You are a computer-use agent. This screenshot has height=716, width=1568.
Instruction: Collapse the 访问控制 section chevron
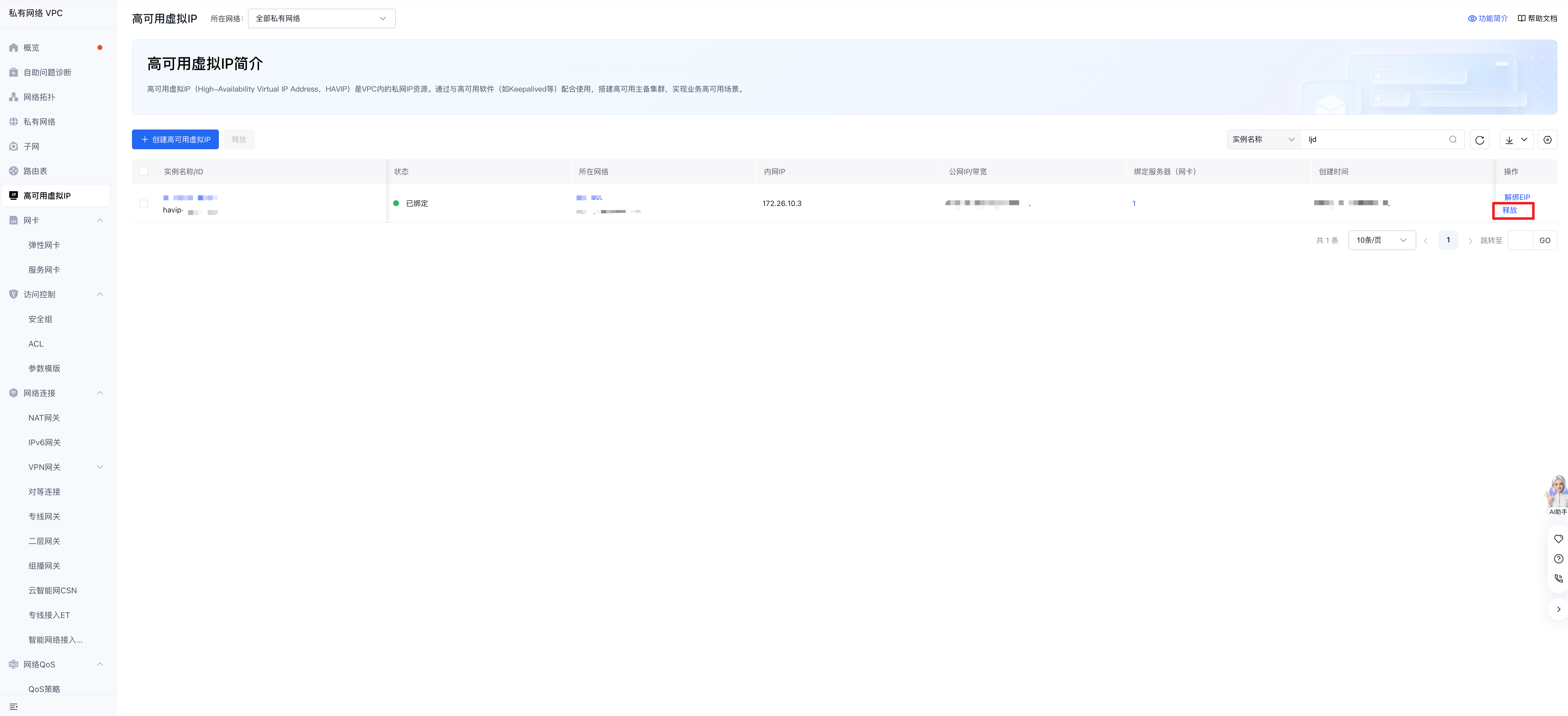coord(100,294)
